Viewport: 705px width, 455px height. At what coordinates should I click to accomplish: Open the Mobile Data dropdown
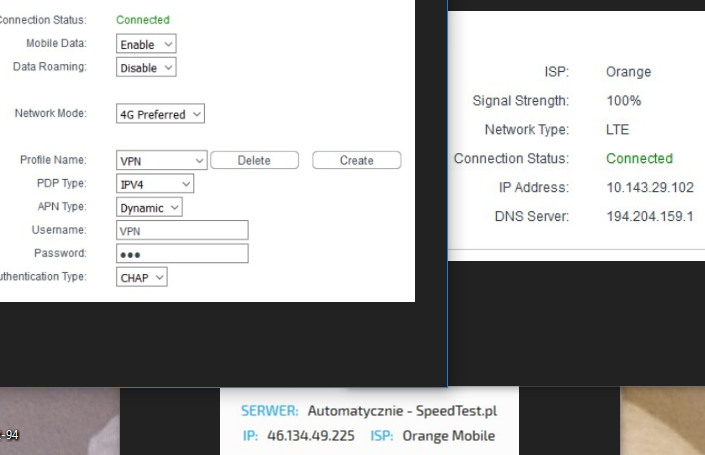pyautogui.click(x=145, y=45)
